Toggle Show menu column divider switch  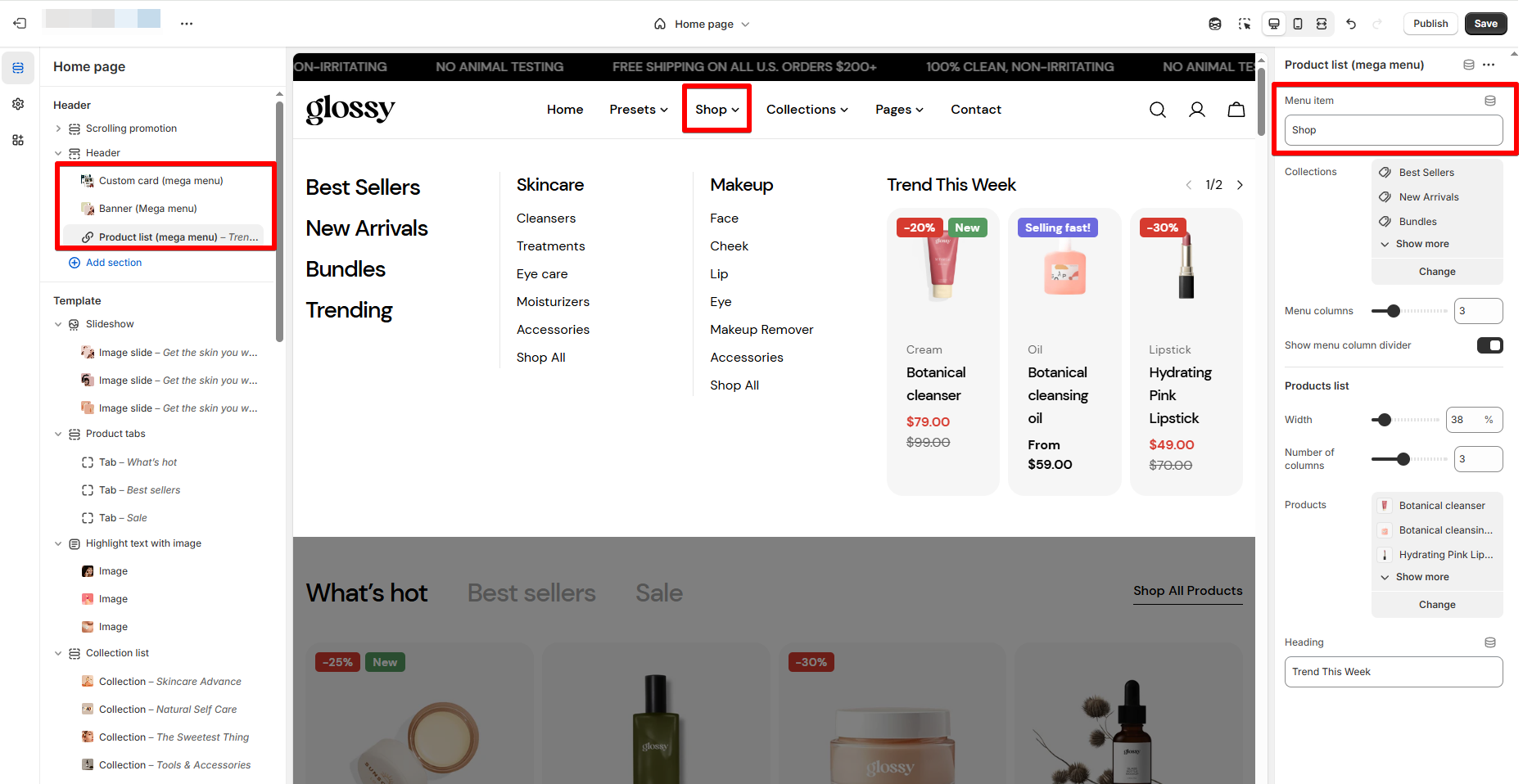tap(1489, 345)
